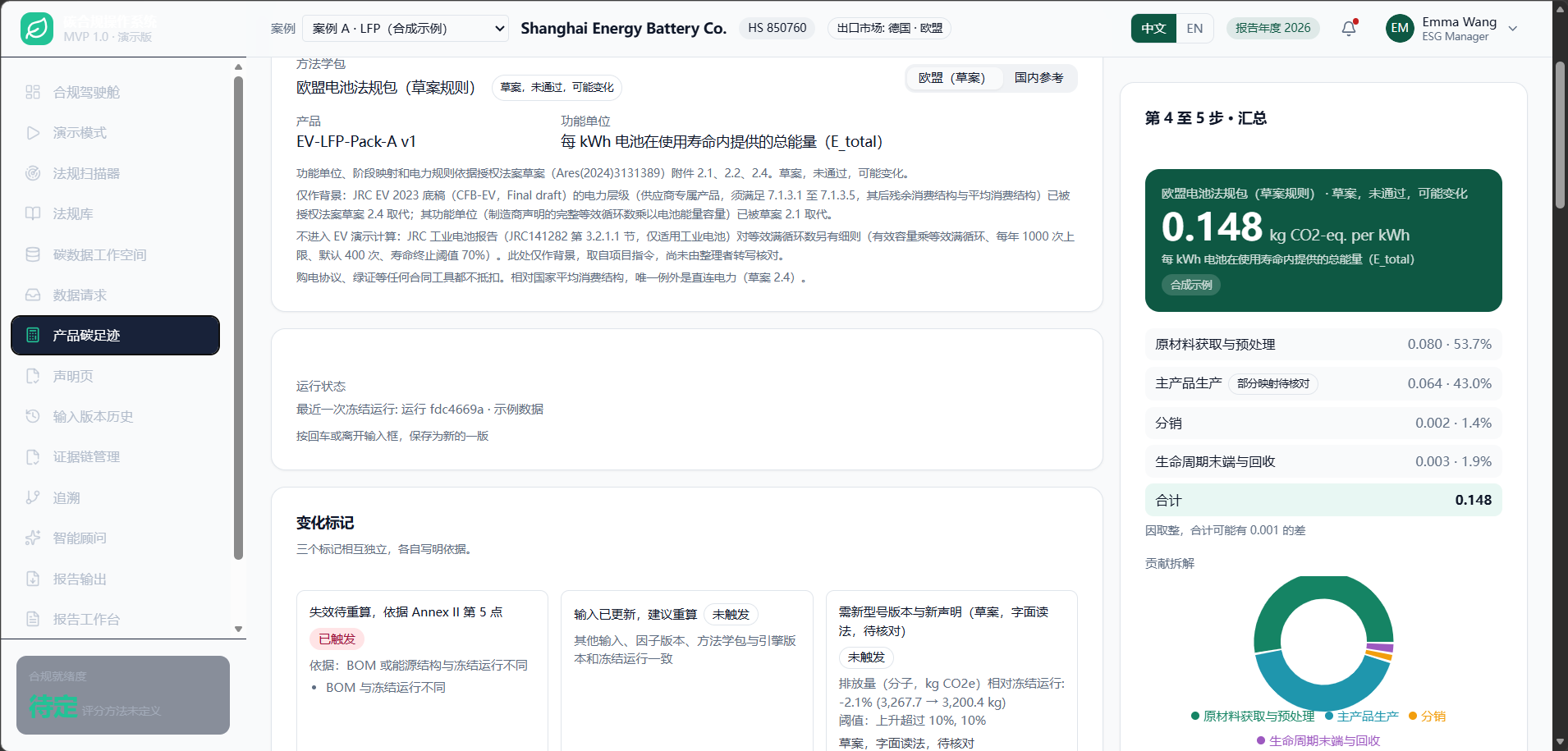Click the 报告输出 export icon
This screenshot has width=1568, height=751.
point(33,579)
